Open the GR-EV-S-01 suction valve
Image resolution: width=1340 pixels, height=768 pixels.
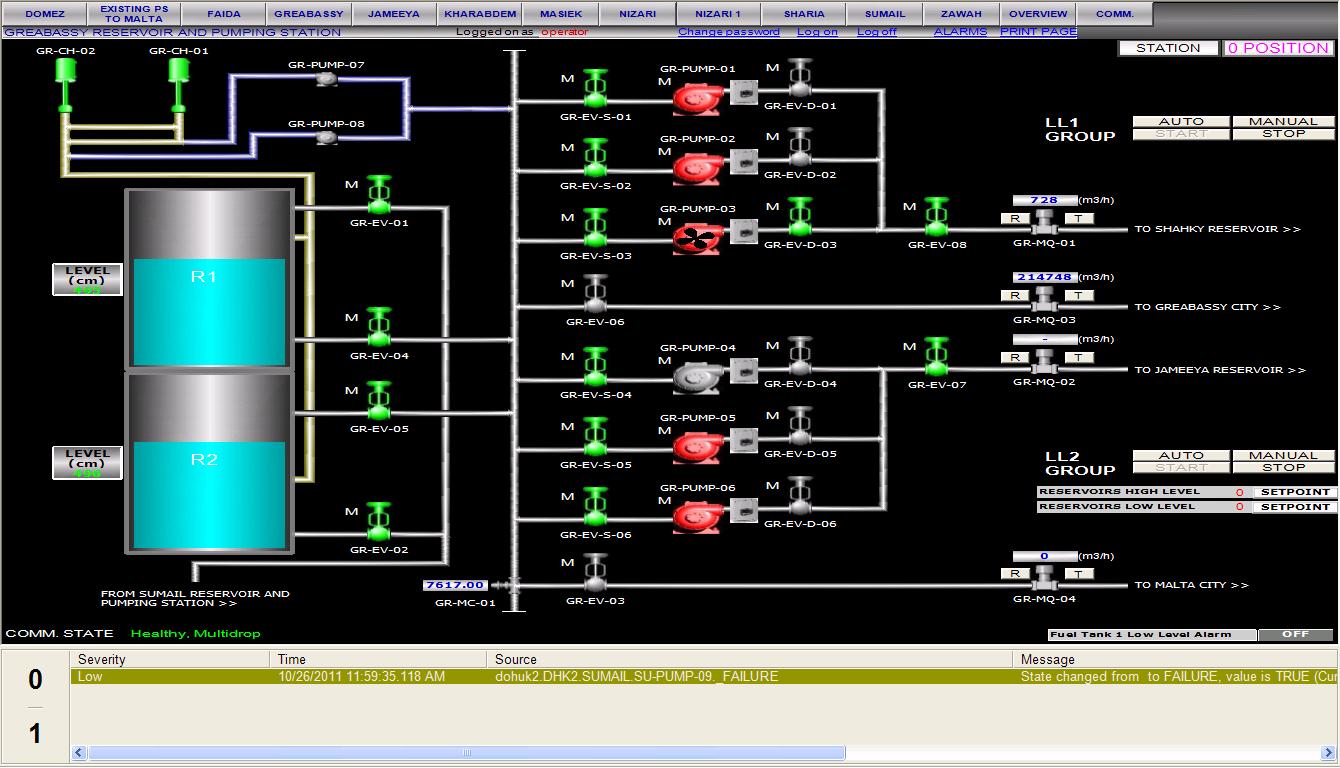coord(595,88)
